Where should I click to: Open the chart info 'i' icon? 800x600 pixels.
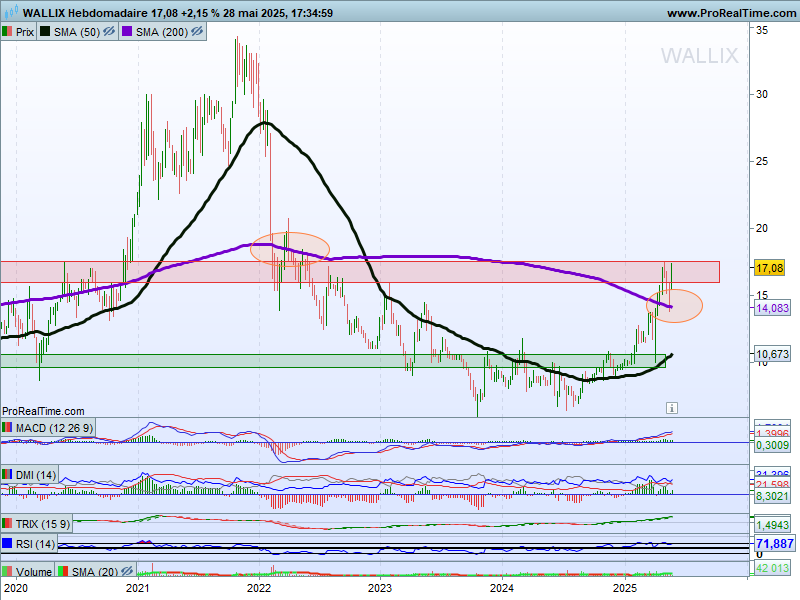(x=672, y=408)
